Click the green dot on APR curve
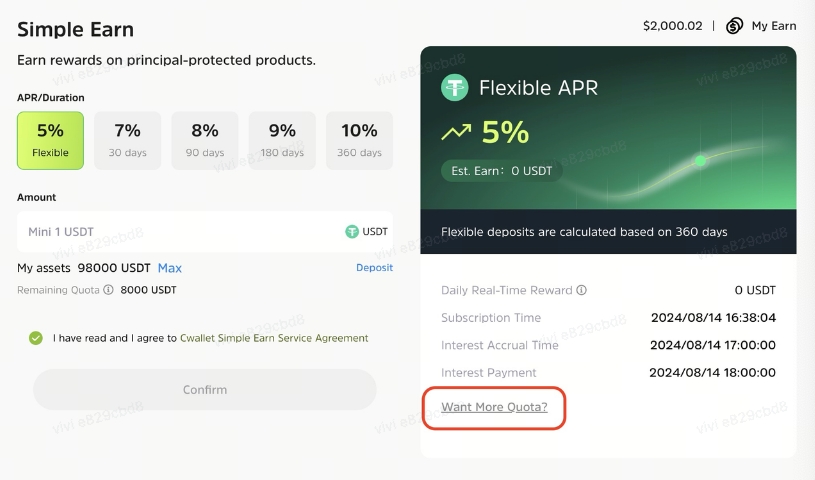815x480 pixels. click(700, 160)
